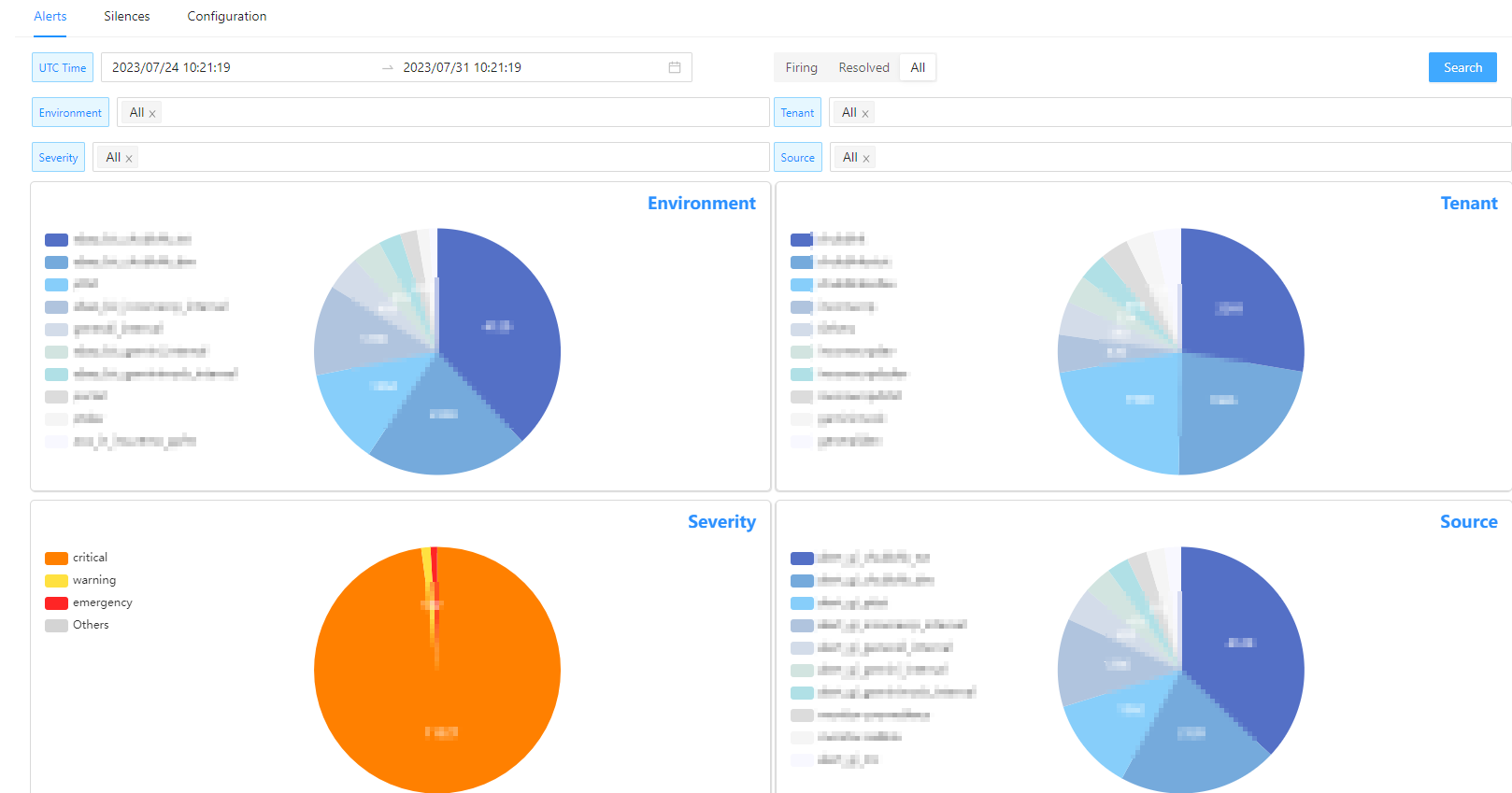
Task: Remove the All tag from Tenant filter
Action: click(865, 113)
